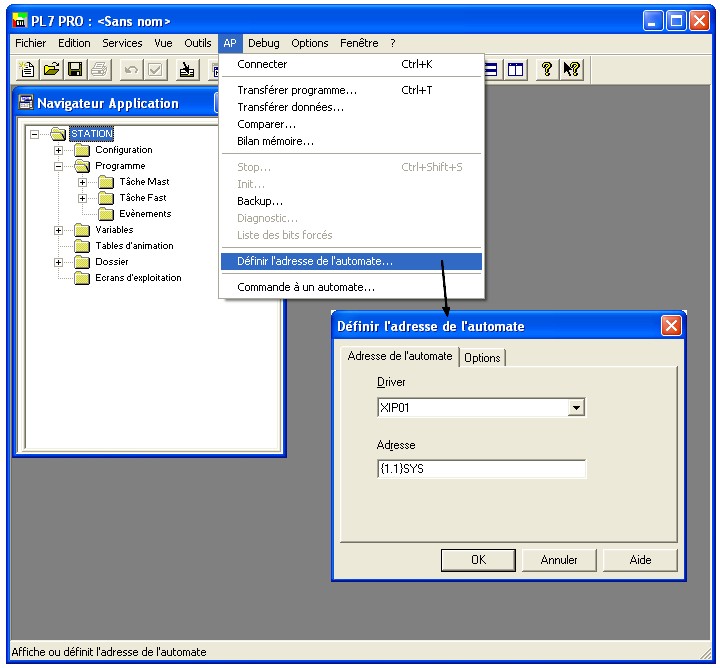Click the Undo arrow toolbar icon

pos(131,70)
